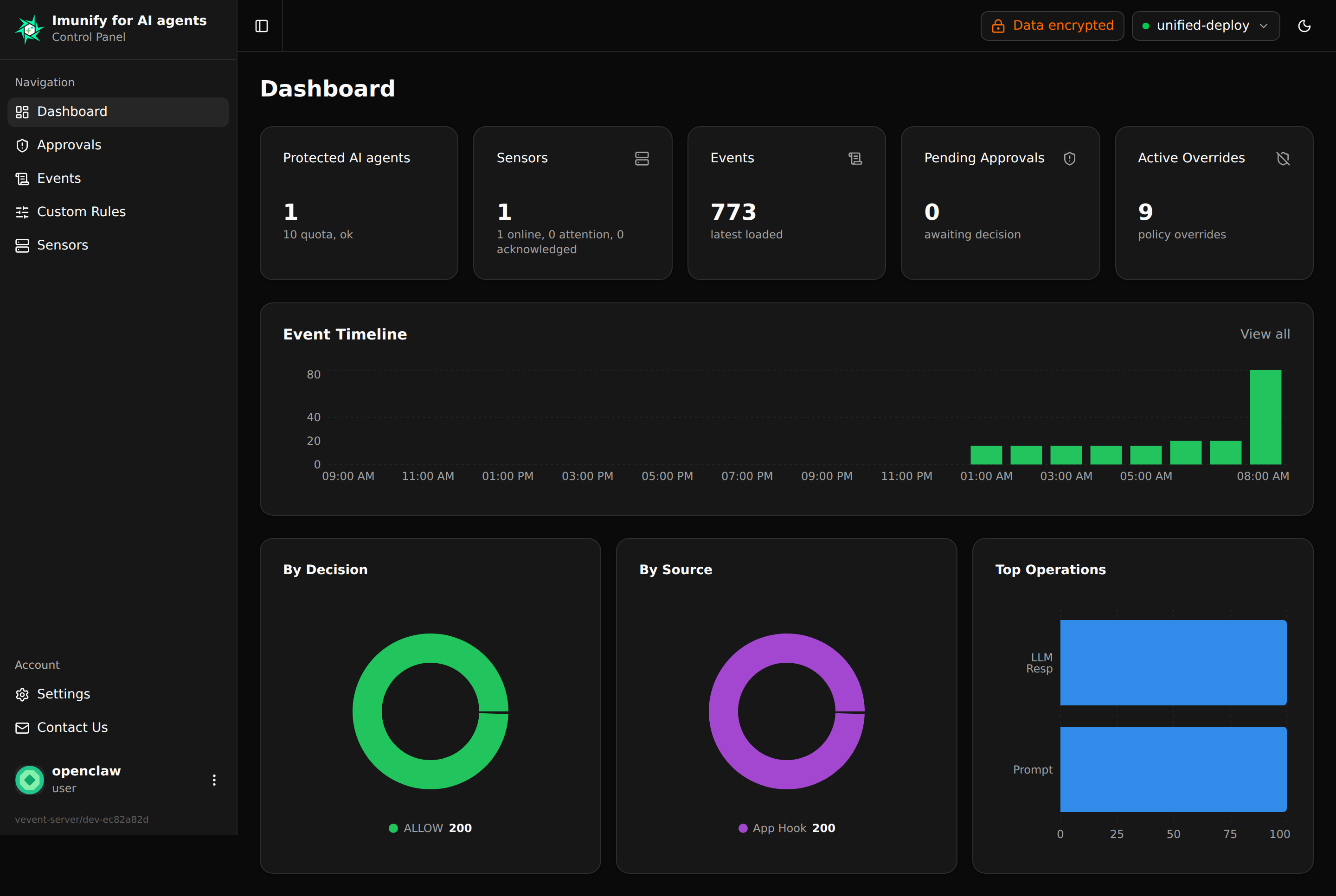Collapse sidebar with the panel toggle icon
This screenshot has height=896, width=1336.
(261, 26)
